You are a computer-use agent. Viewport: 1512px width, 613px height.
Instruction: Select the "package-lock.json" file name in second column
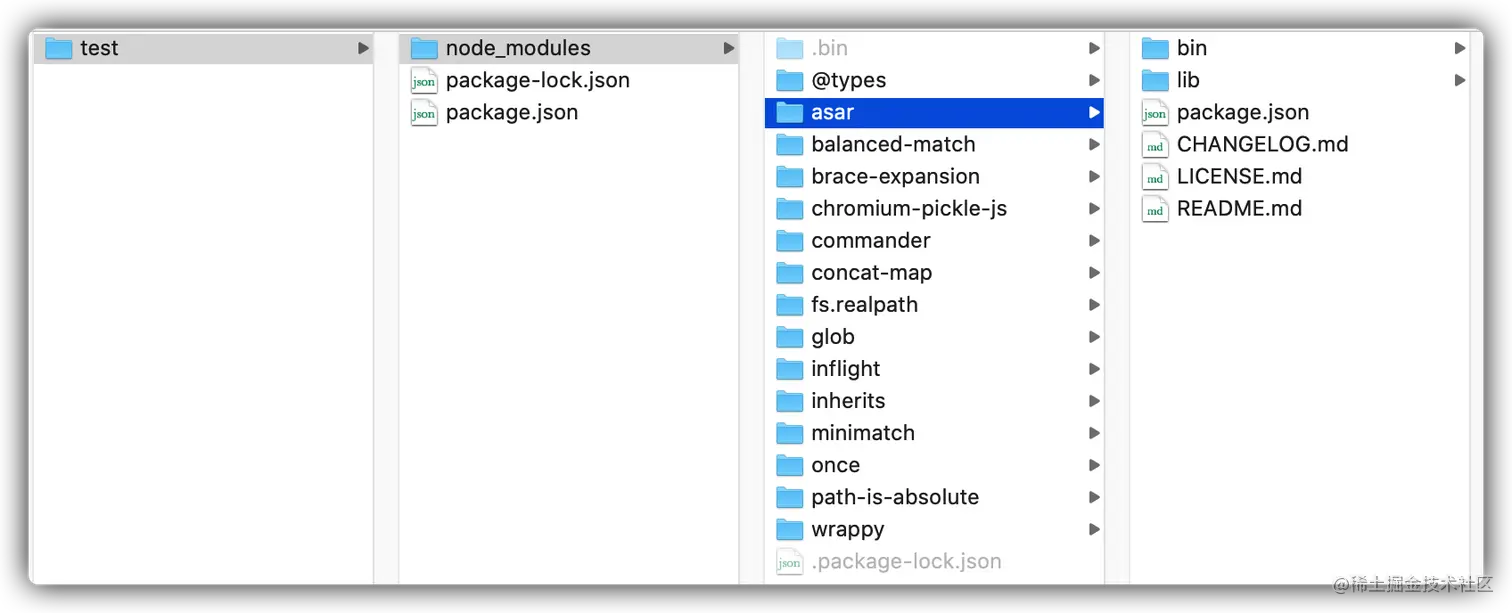point(538,81)
